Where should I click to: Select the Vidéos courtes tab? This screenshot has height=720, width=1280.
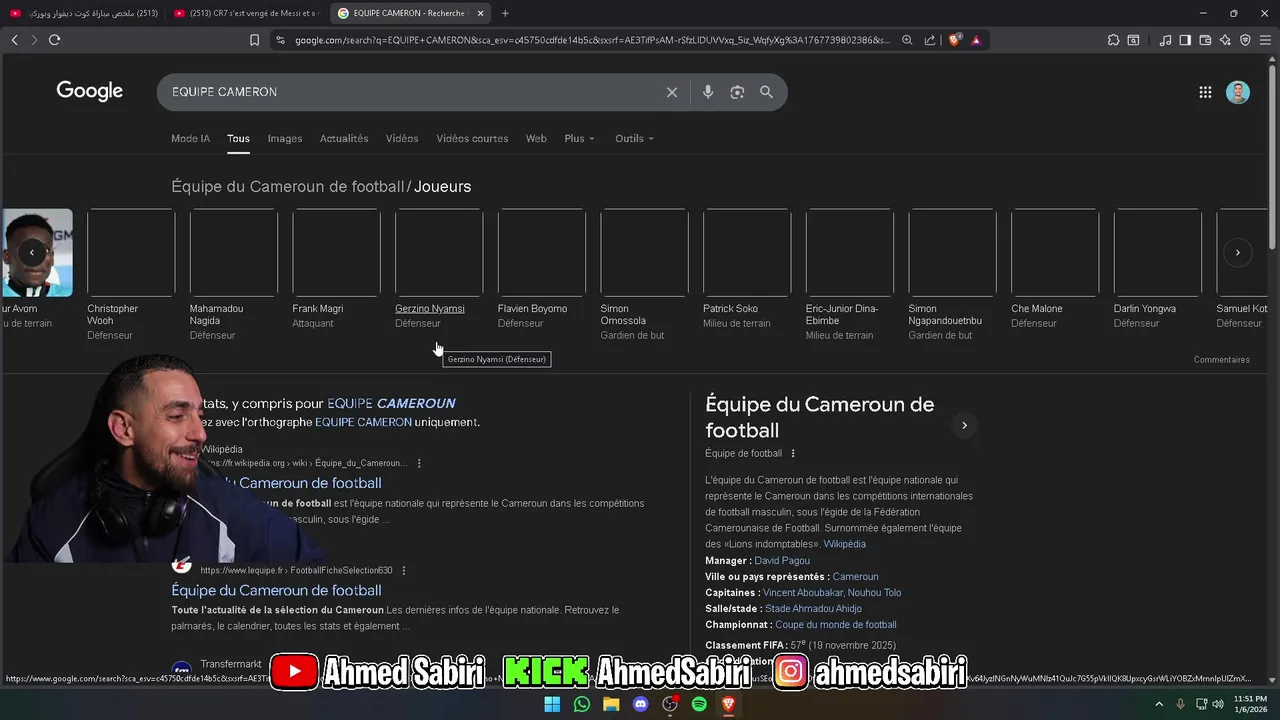[472, 138]
